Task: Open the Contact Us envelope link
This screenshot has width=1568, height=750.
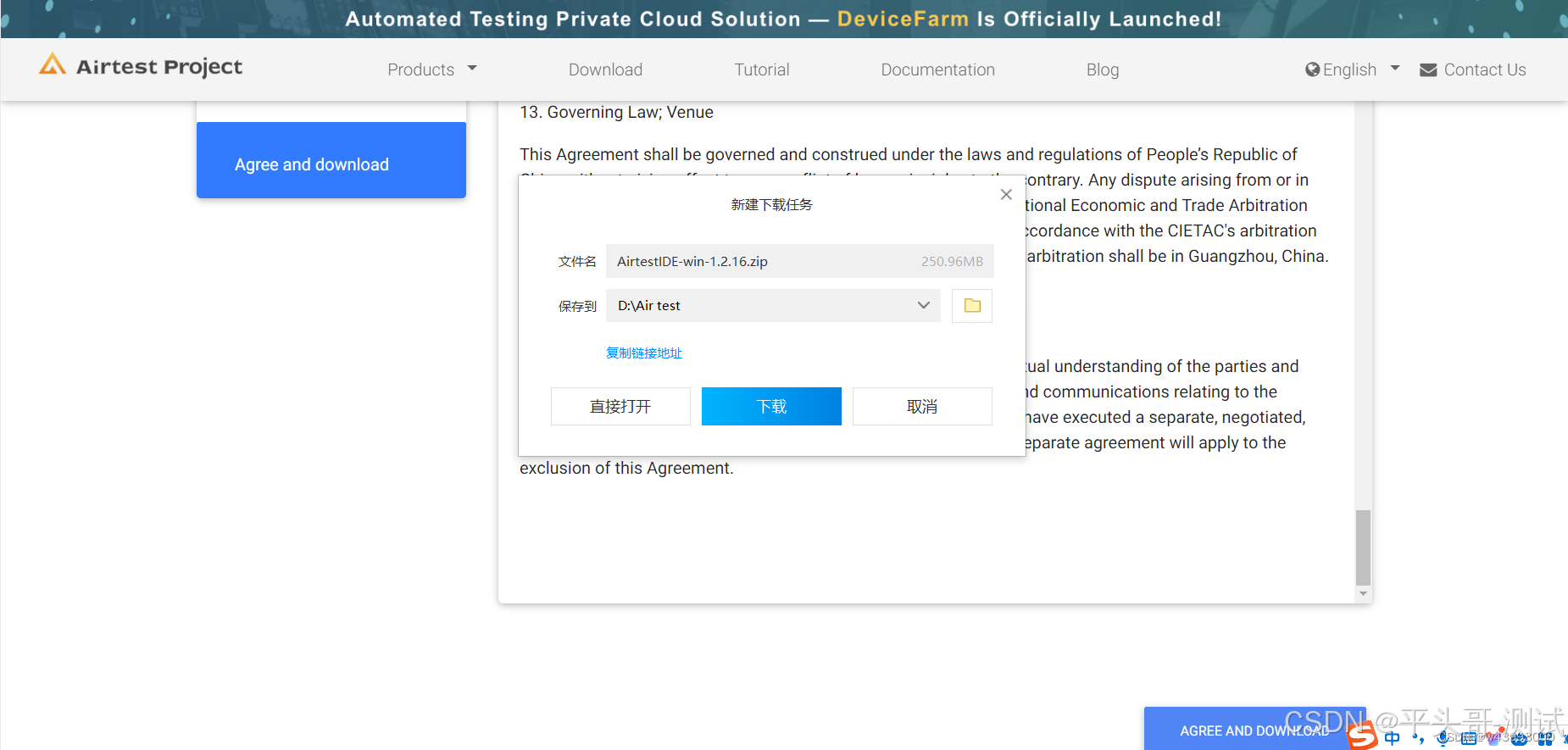Action: pos(1472,69)
